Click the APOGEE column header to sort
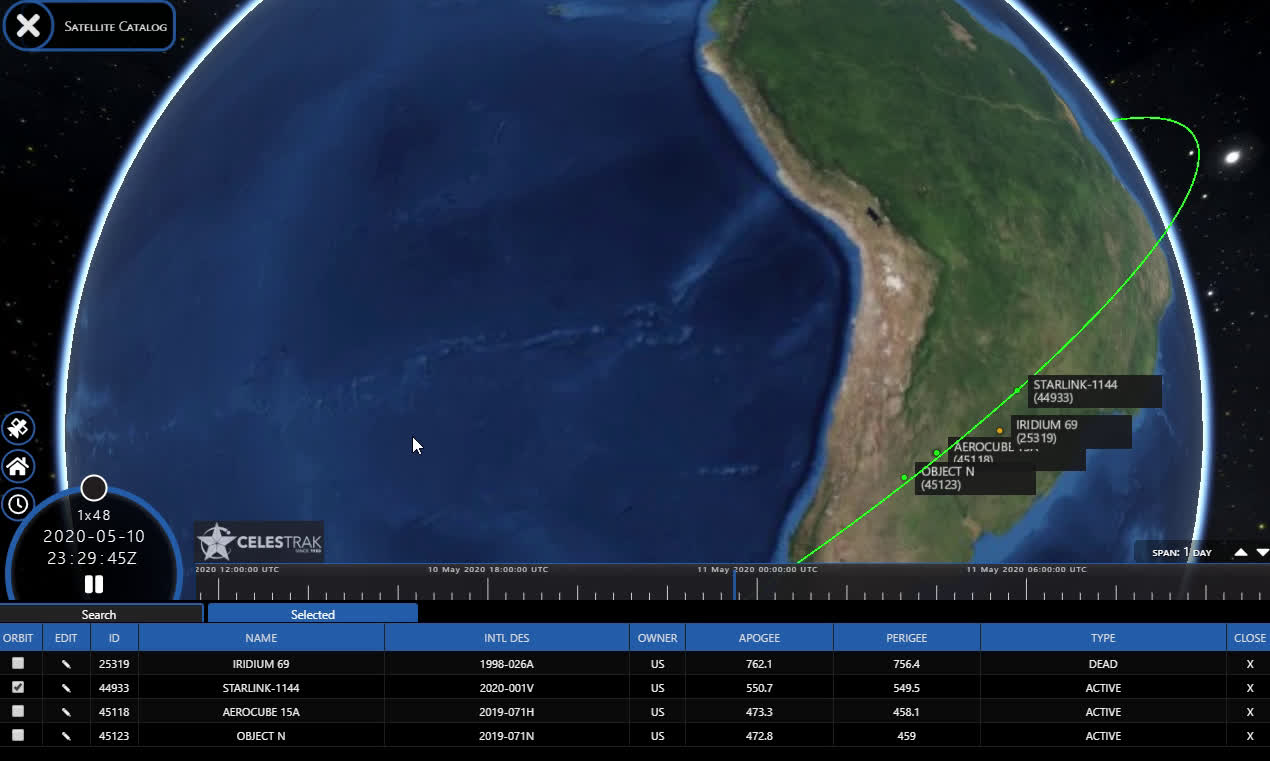Screen dimensions: 1270x761 [x=759, y=637]
